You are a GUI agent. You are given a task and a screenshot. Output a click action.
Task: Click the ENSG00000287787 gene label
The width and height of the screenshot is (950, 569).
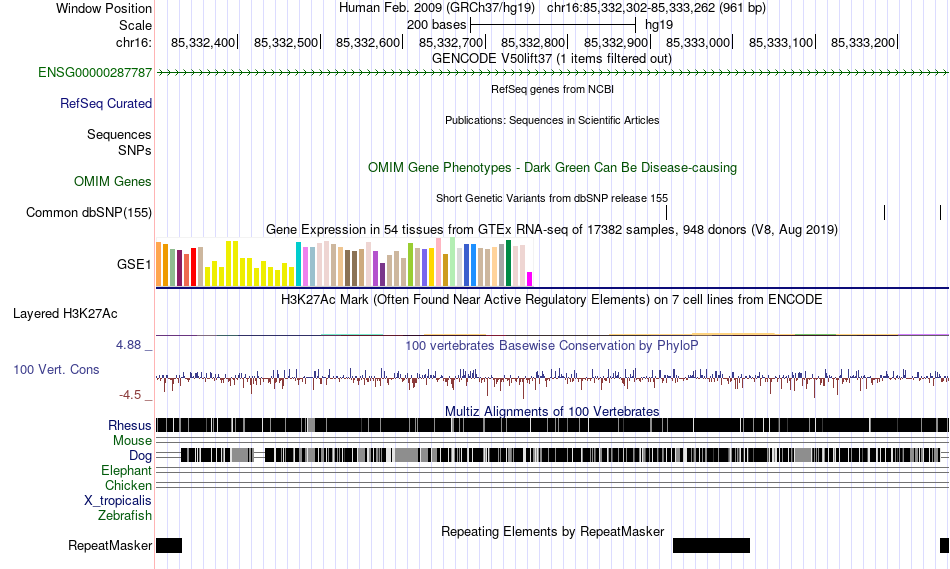95,73
